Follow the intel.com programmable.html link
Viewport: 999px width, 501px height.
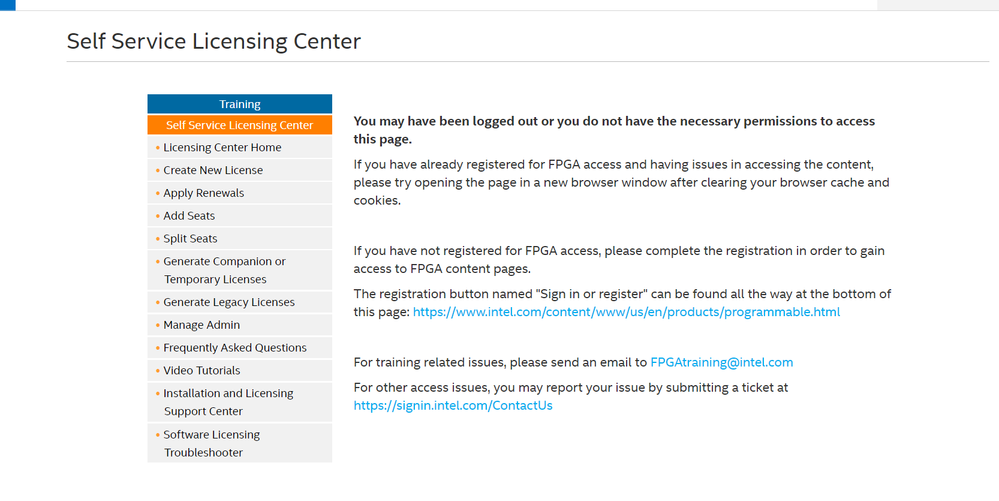626,312
